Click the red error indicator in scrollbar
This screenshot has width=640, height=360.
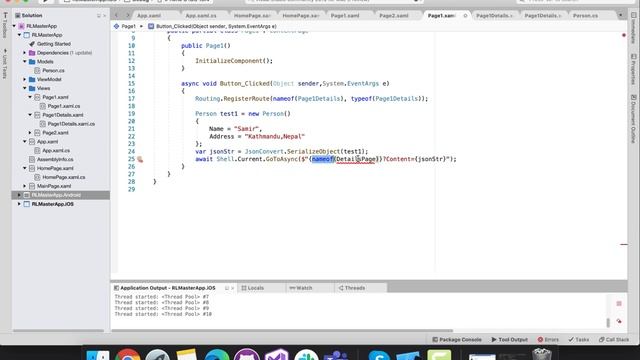pyautogui.click(x=624, y=35)
